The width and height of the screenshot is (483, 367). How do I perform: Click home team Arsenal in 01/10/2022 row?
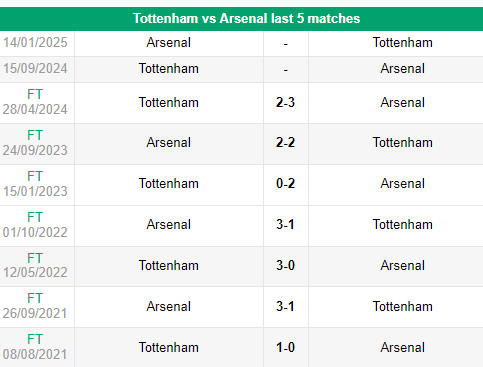[169, 225]
